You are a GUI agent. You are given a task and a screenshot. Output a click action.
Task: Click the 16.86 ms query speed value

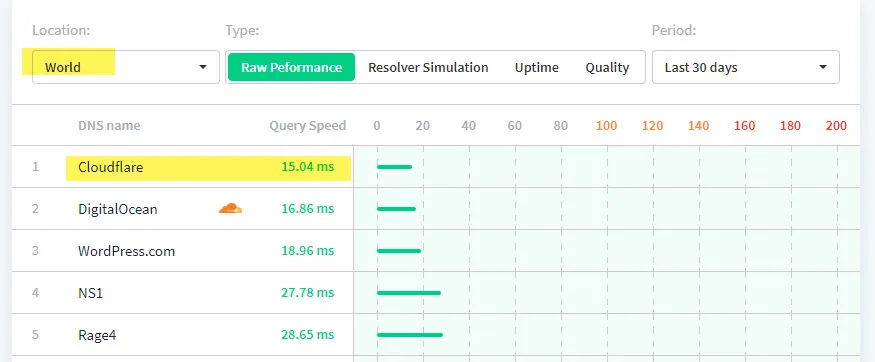(307, 209)
